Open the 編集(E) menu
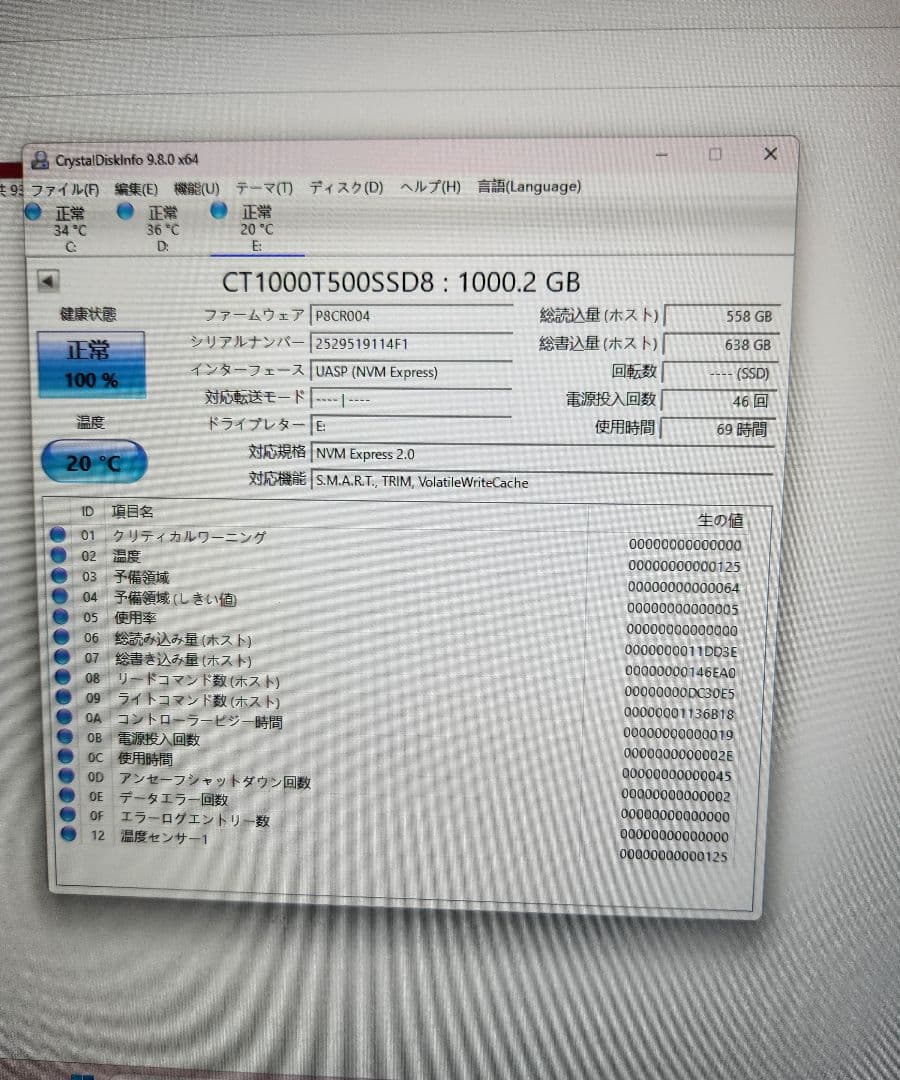 pos(136,189)
